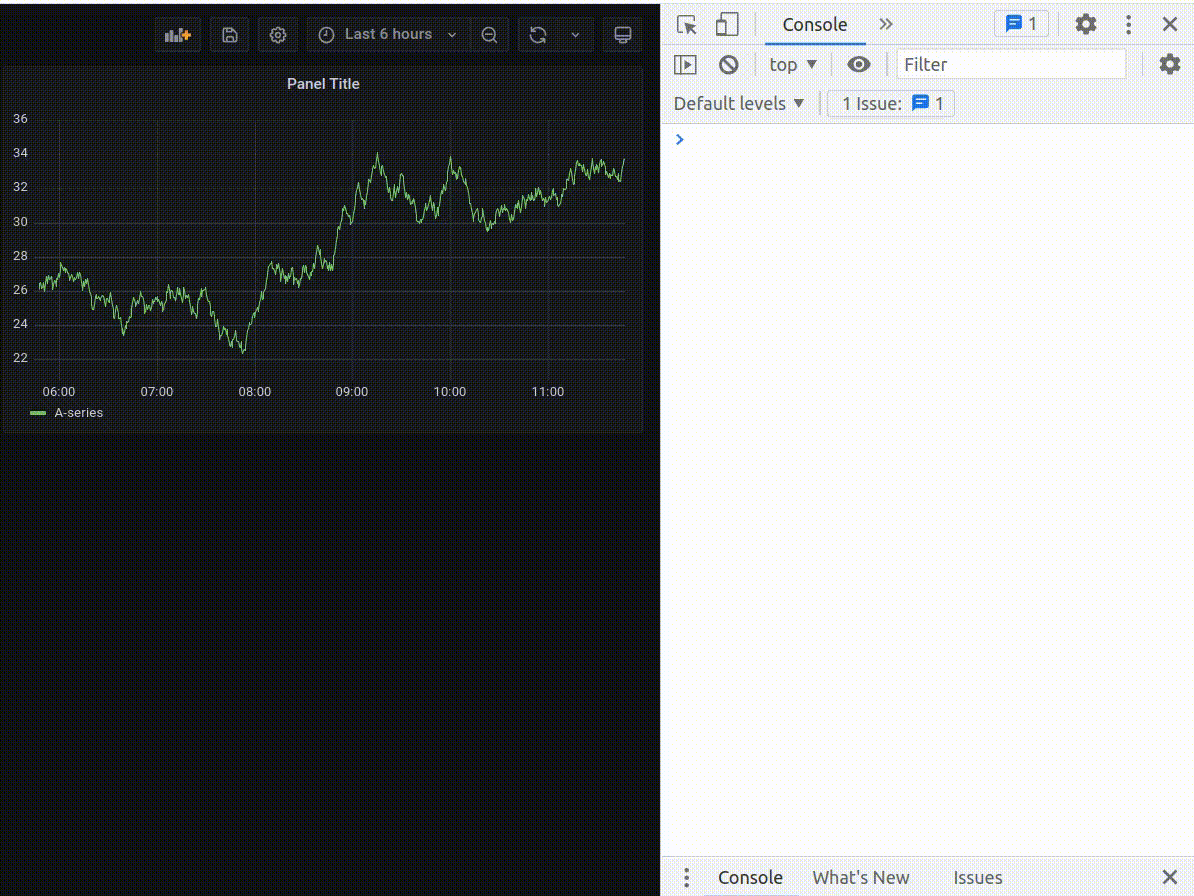Select the inspect element tool in DevTools
The image size is (1194, 896).
coord(687,24)
